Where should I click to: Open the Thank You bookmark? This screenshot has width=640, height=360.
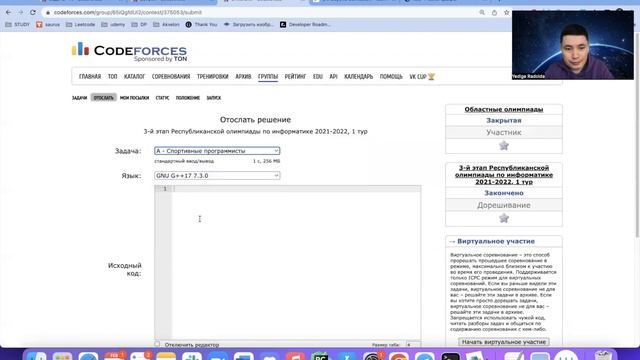pyautogui.click(x=201, y=24)
